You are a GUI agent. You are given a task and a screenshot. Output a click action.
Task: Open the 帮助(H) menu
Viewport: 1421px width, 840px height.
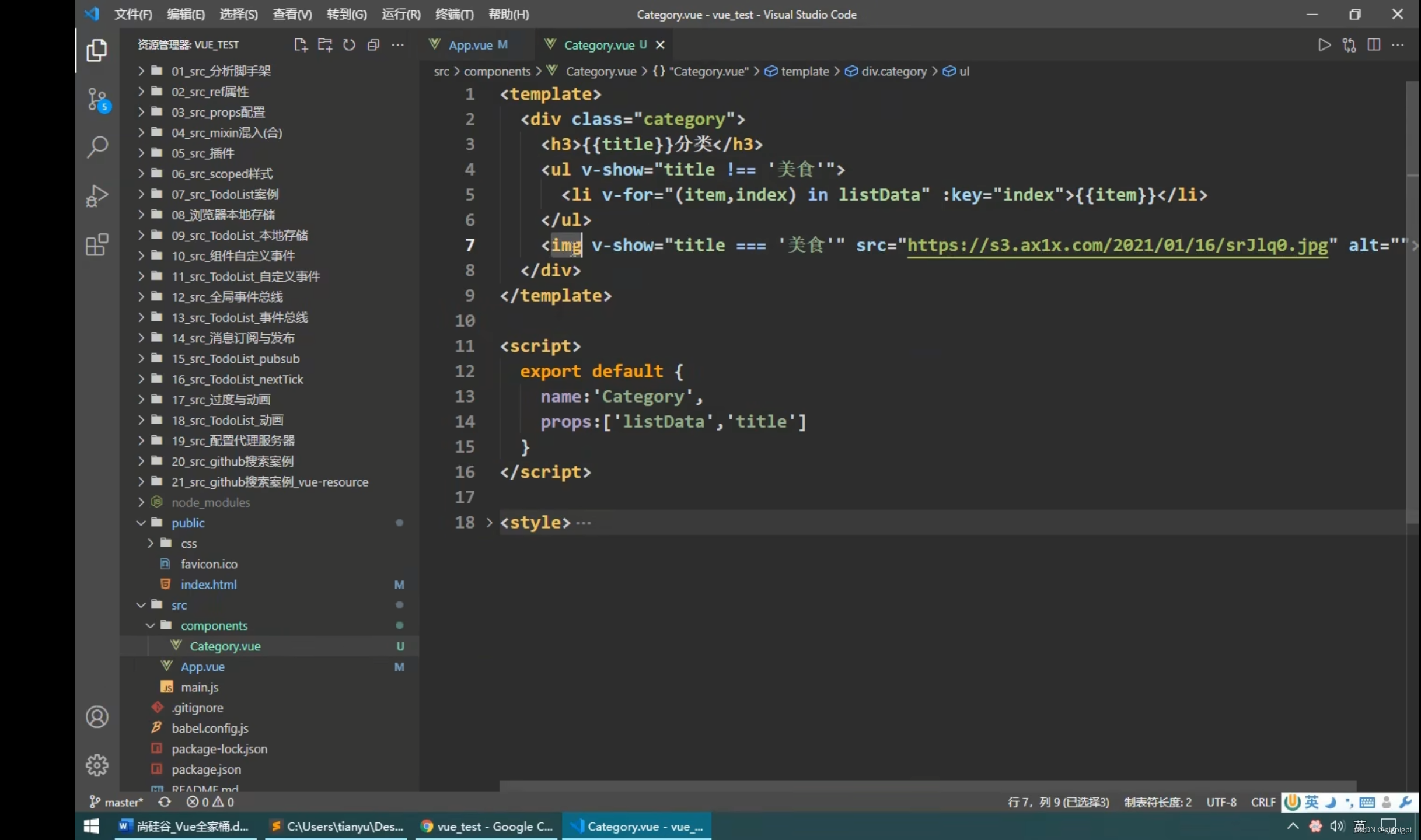508,14
